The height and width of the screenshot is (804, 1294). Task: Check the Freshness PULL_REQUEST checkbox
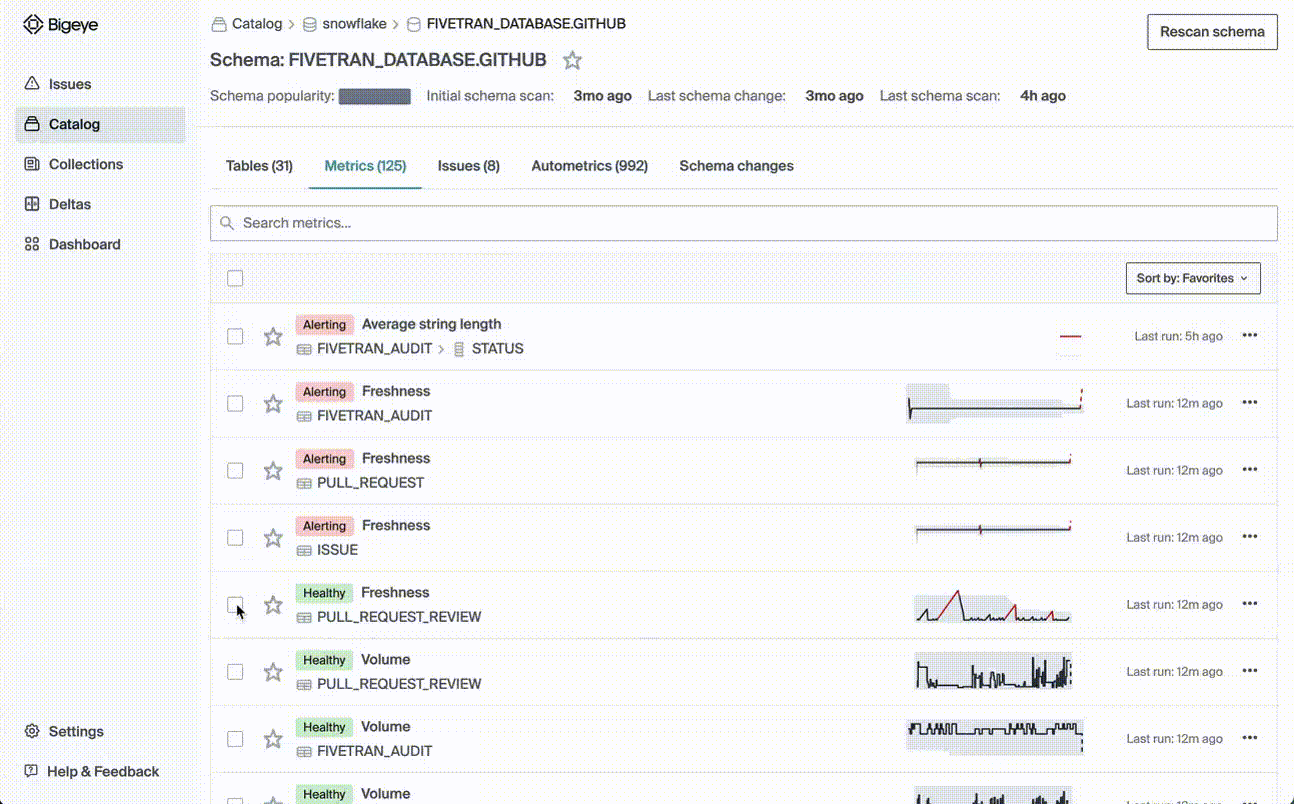tap(235, 470)
